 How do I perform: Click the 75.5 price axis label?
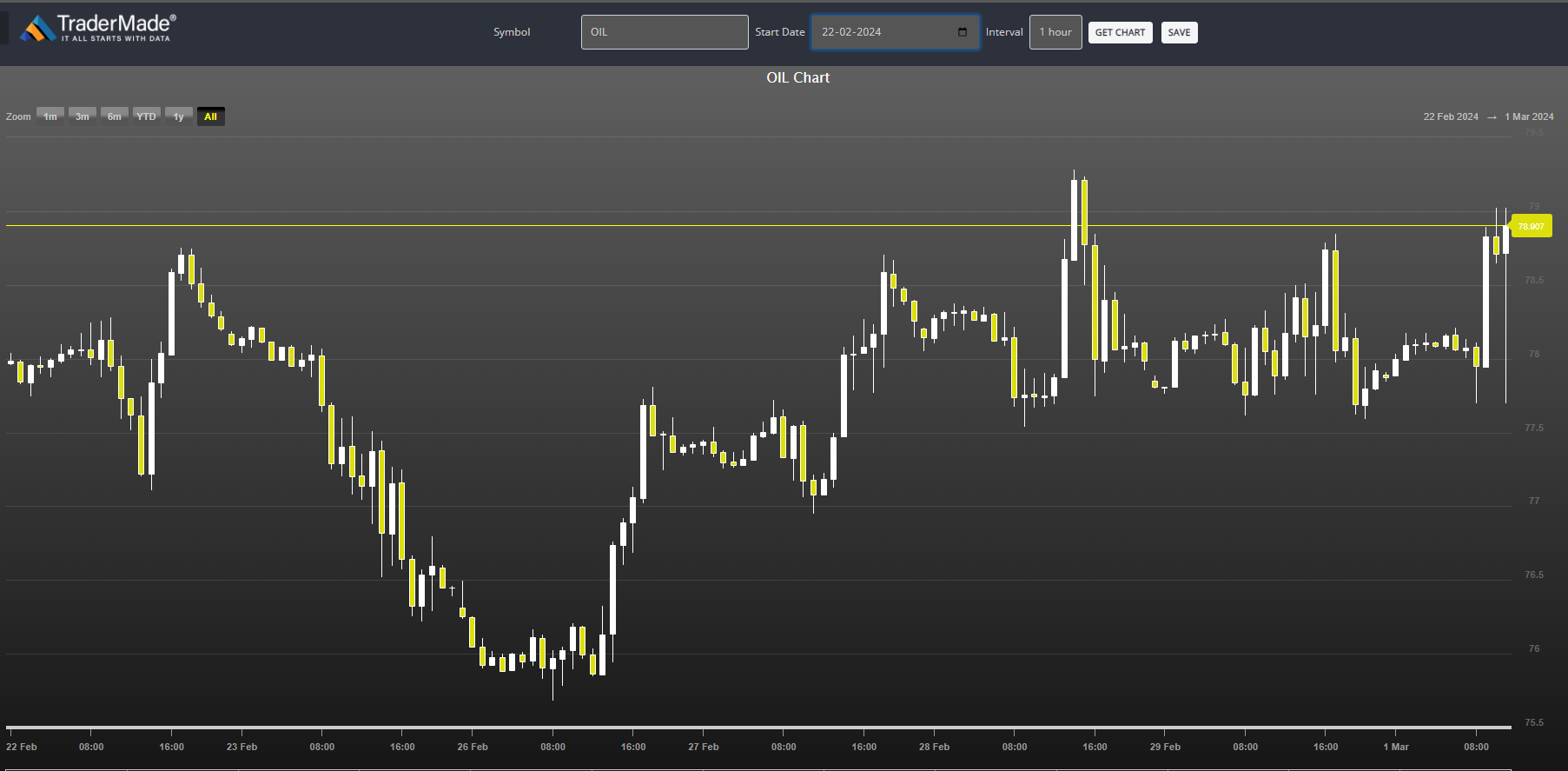1534,722
